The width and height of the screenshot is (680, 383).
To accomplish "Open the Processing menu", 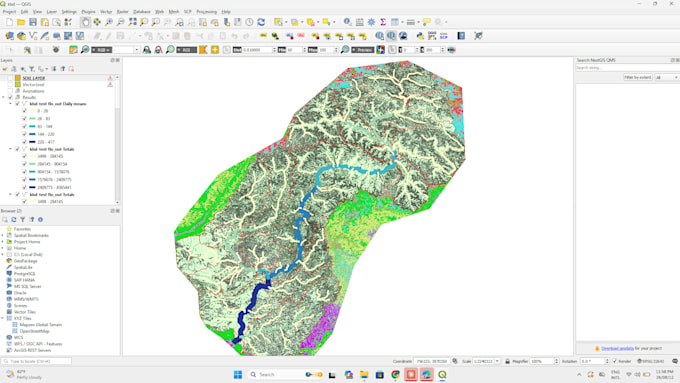I will click(206, 12).
